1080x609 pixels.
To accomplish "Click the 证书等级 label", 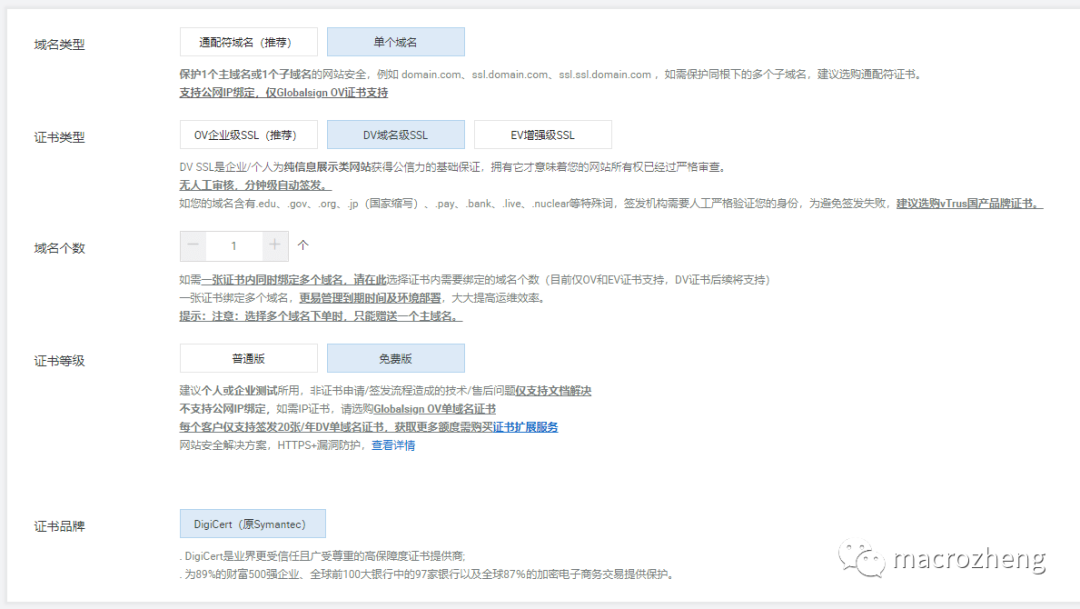I will pos(60,361).
